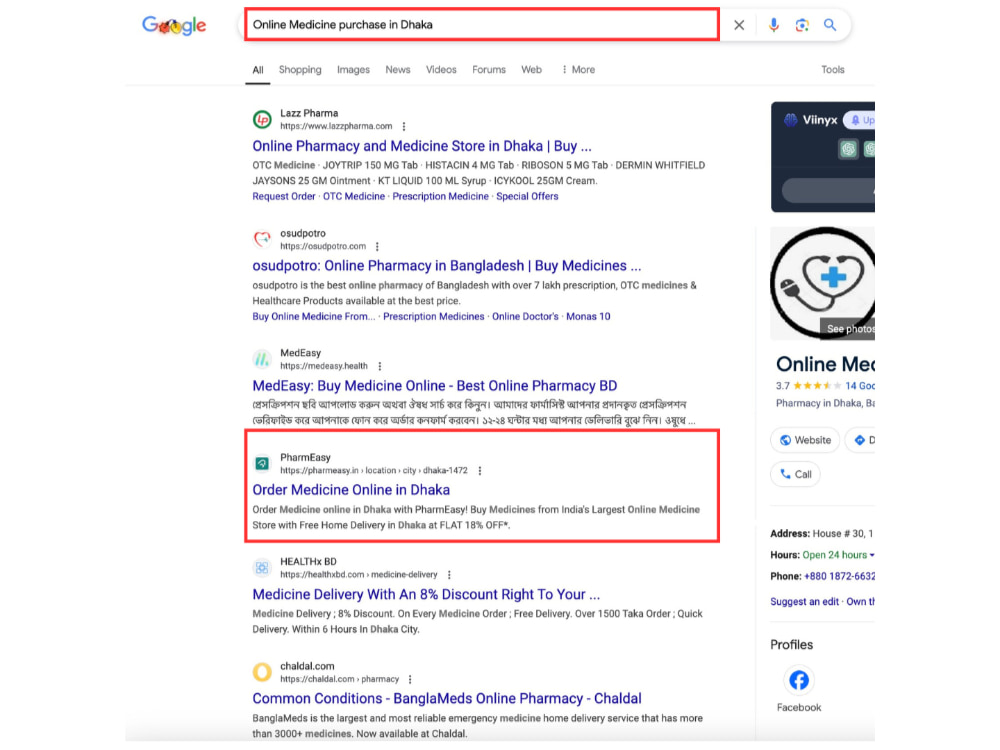Expand the More search options menu
The width and height of the screenshot is (1000, 750).
tap(578, 70)
